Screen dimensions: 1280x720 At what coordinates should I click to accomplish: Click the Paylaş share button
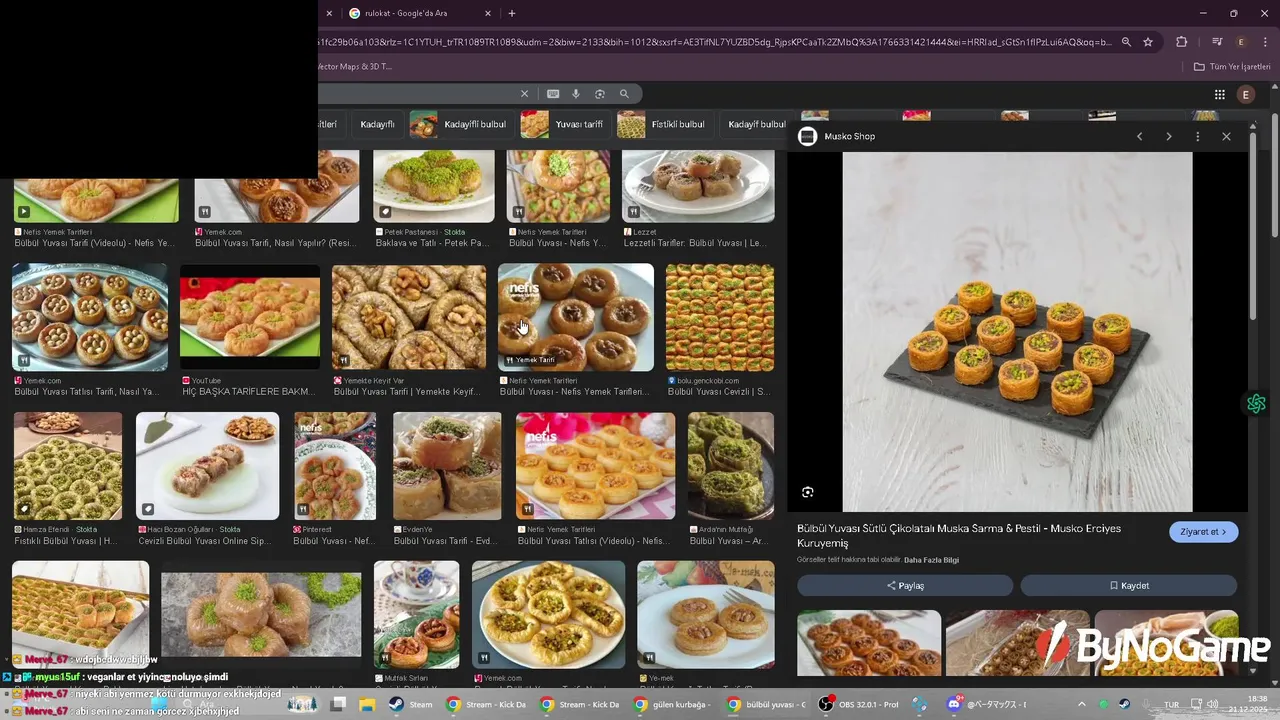tap(905, 586)
